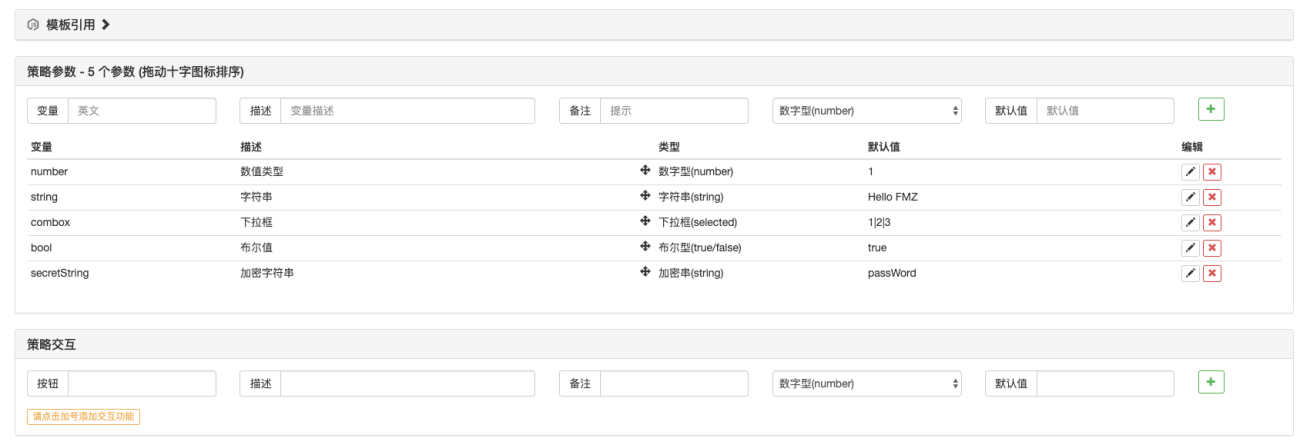Click the move handle for 布尔型(true/false) row
The image size is (1300, 445).
pyautogui.click(x=645, y=247)
